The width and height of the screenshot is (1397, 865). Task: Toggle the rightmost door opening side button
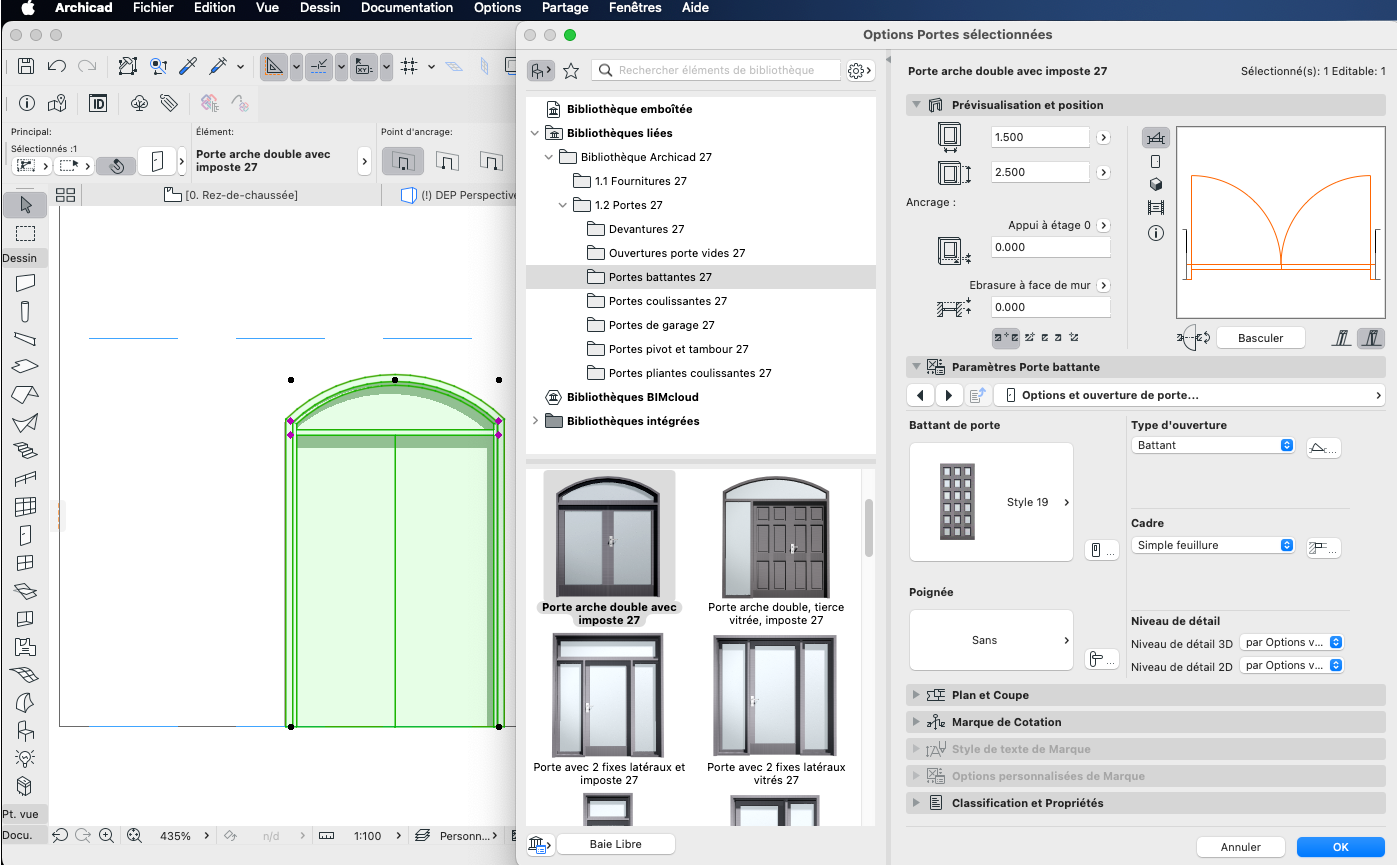point(1371,338)
